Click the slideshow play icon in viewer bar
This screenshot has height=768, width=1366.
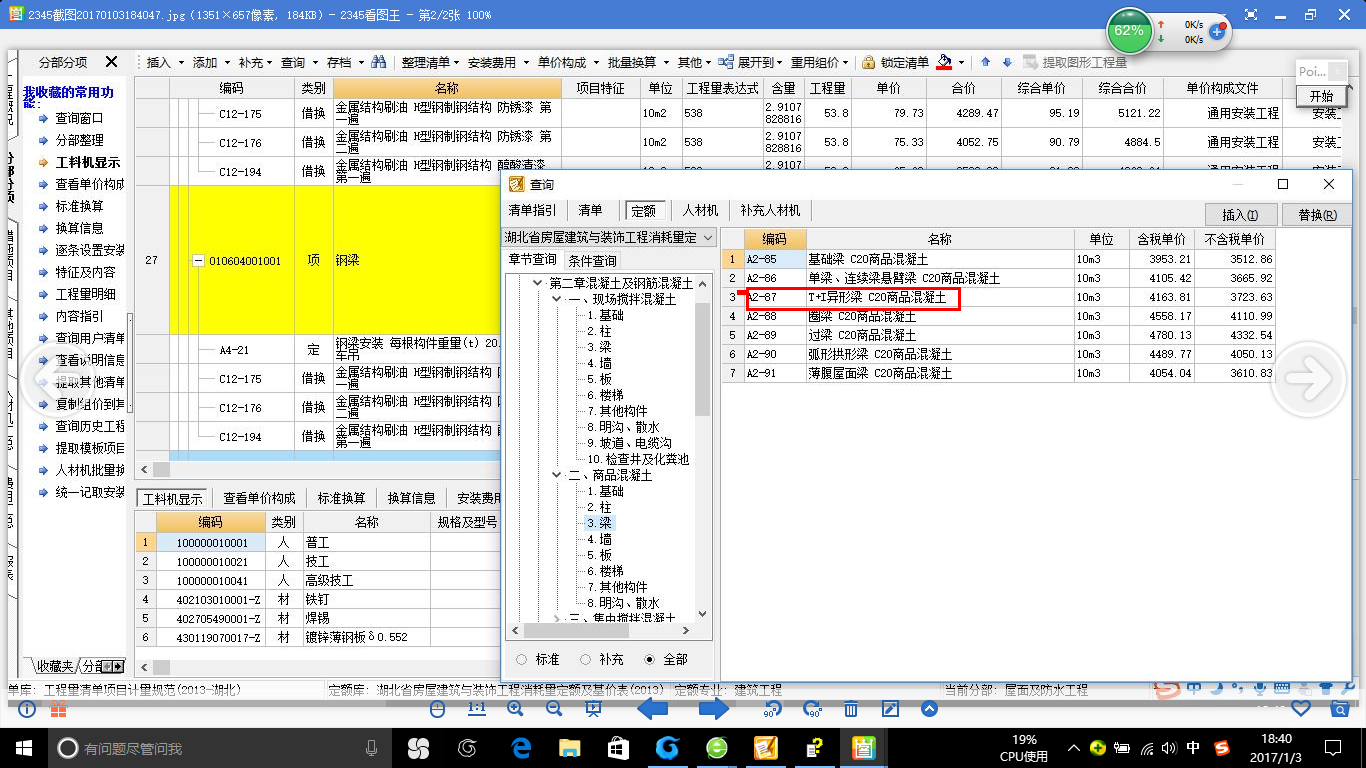click(x=593, y=709)
